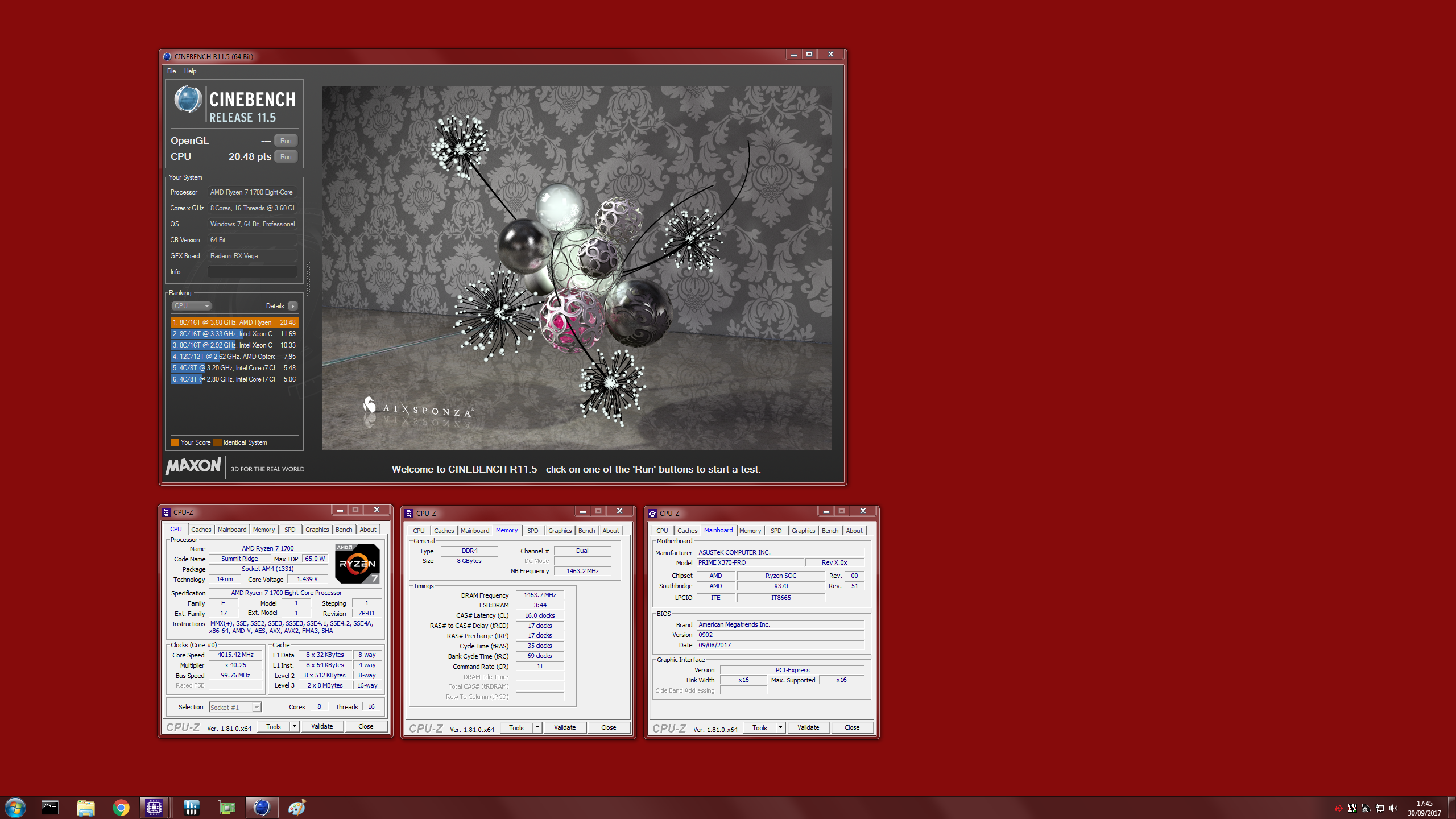Click Validate in the CPU-Z Mainboard window
The image size is (1456, 819).
point(808,727)
